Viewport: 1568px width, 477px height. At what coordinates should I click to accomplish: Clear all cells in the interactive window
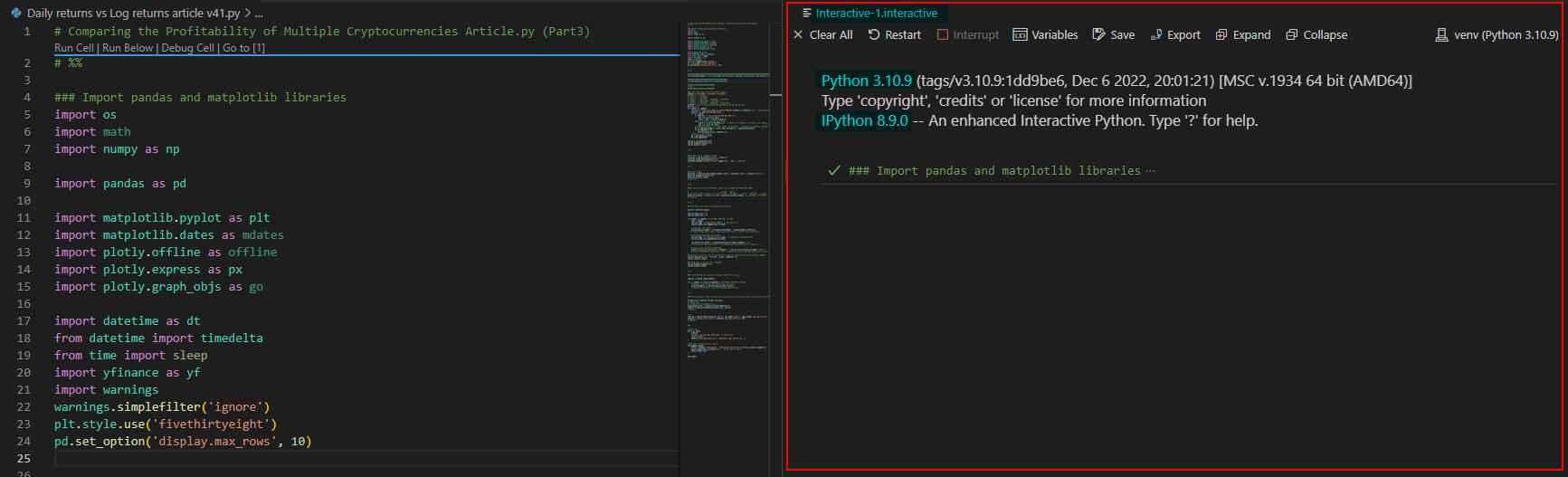[822, 35]
